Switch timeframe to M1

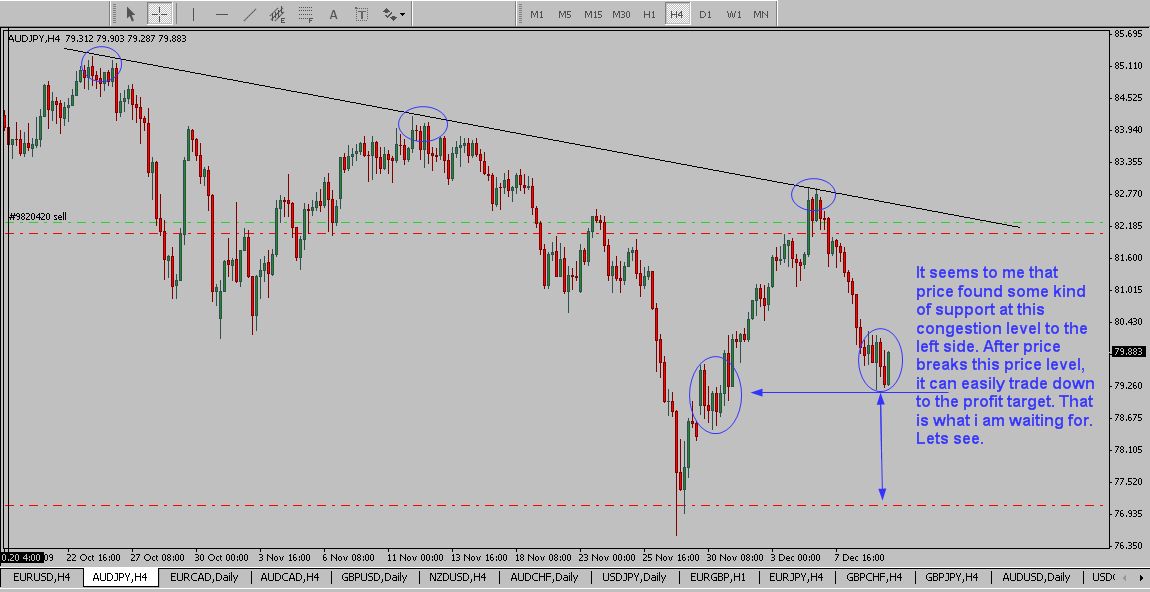click(x=537, y=14)
